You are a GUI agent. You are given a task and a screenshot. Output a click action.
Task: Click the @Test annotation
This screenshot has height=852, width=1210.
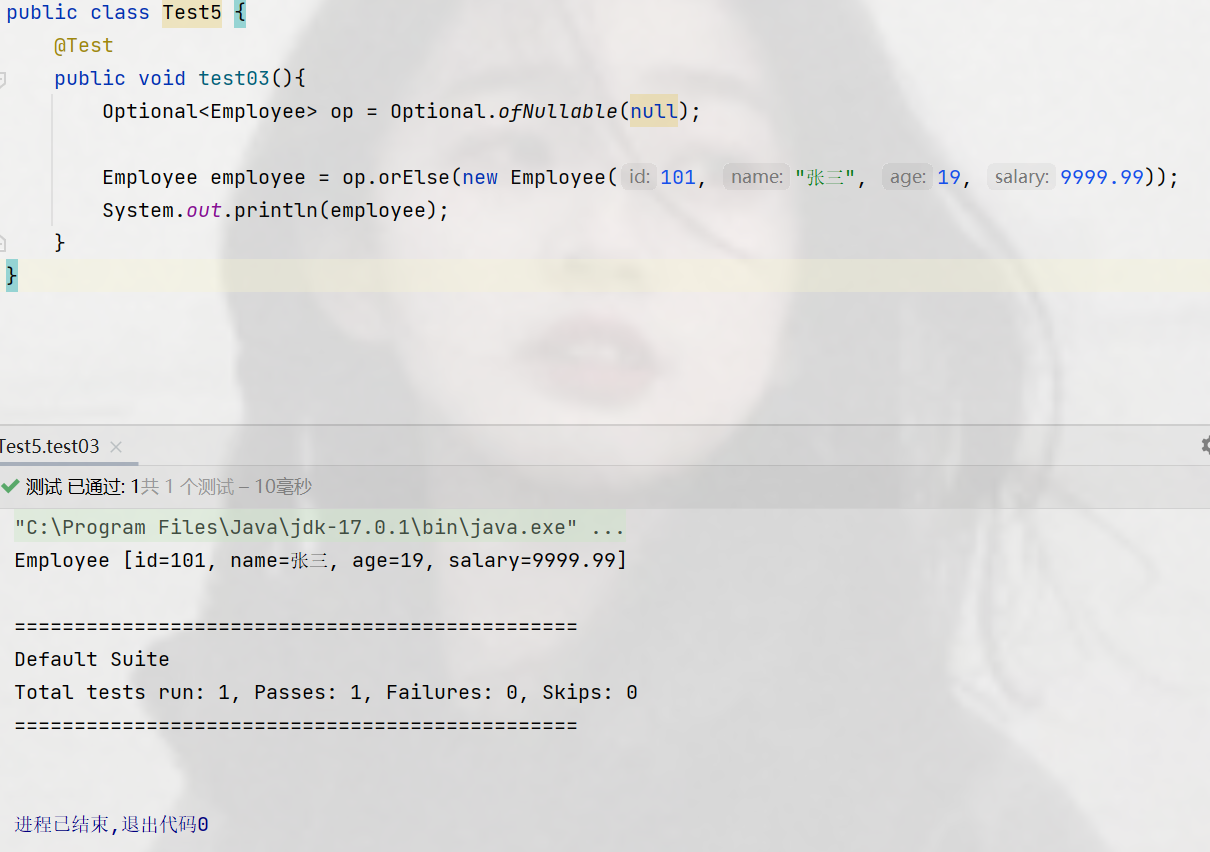[x=84, y=46]
